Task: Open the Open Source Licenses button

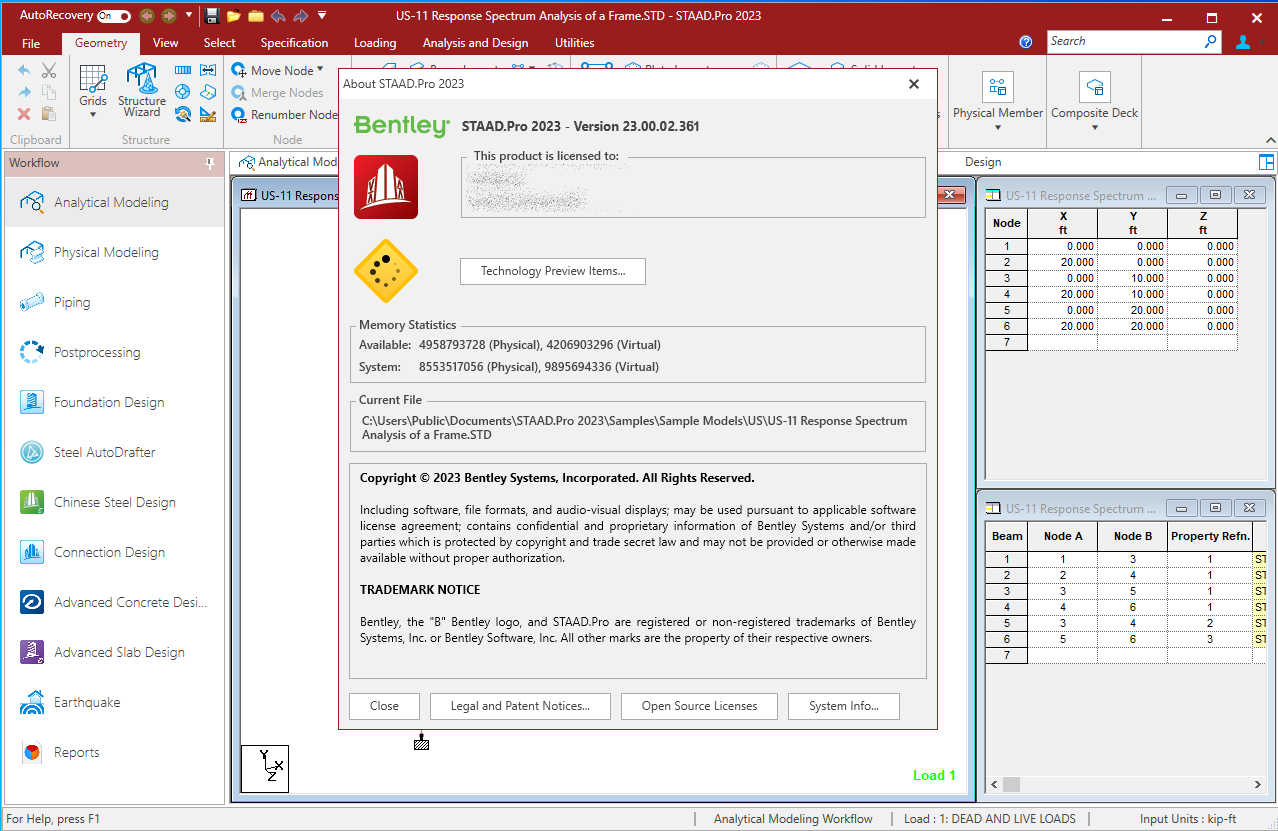Action: point(700,706)
